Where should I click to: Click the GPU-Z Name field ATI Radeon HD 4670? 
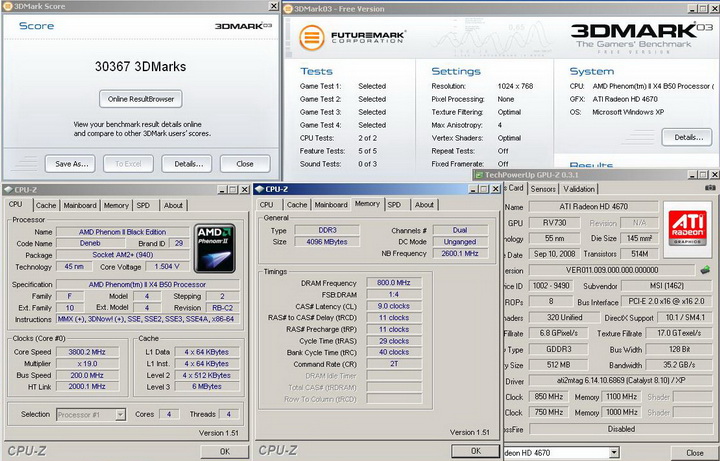(593, 207)
